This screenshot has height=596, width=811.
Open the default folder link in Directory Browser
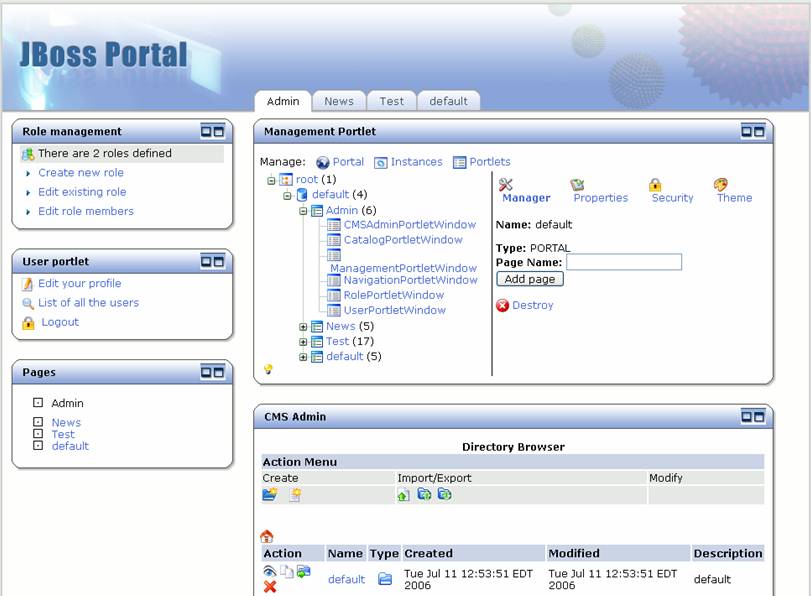click(x=347, y=579)
